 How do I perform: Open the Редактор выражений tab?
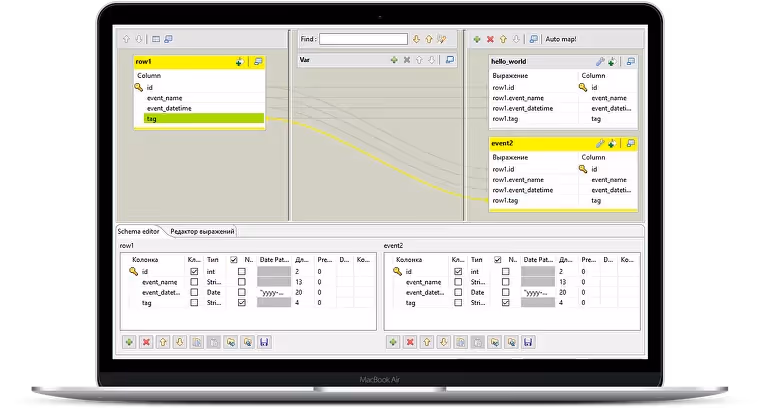202,231
